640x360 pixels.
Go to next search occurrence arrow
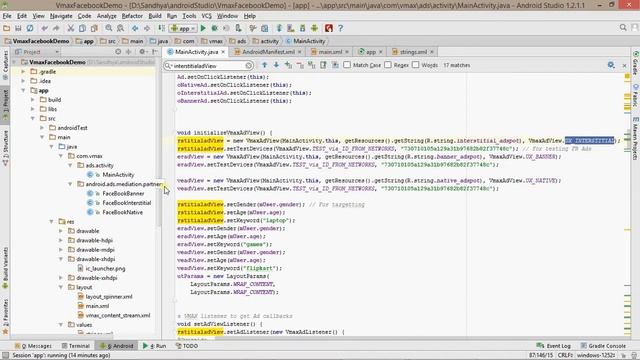point(276,65)
